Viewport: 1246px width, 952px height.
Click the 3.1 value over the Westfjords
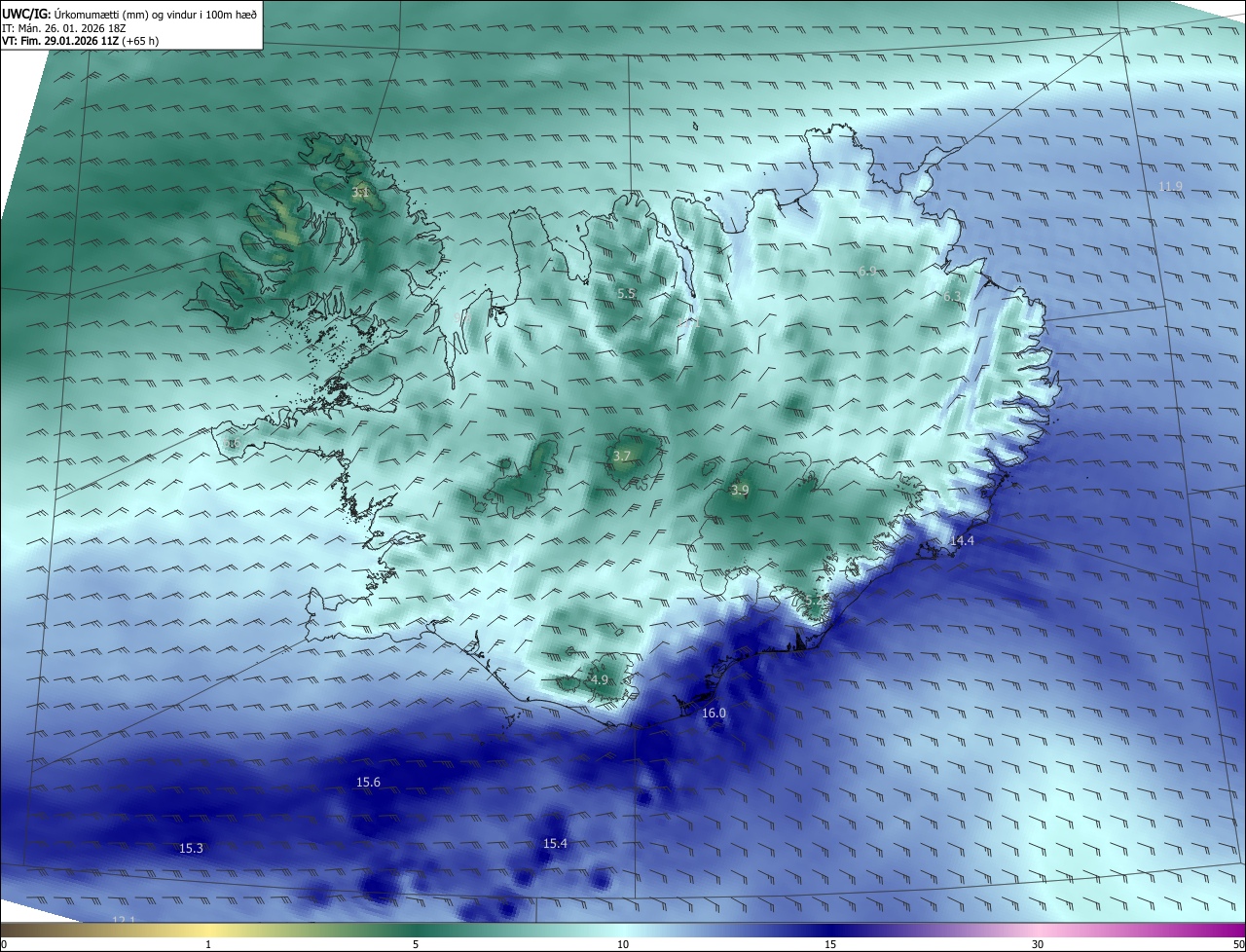tap(360, 193)
